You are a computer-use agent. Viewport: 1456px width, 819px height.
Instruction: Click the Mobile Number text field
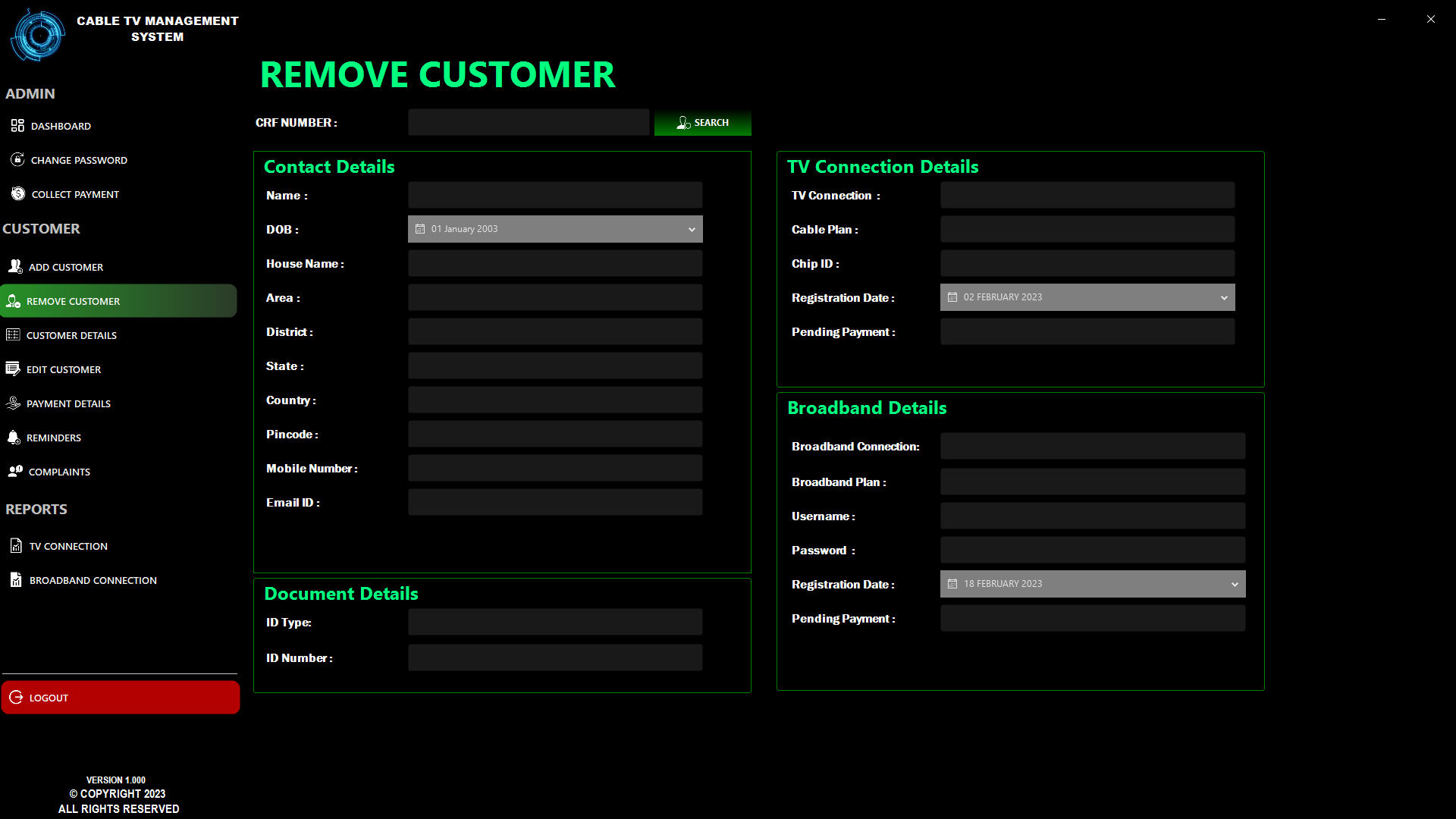tap(555, 468)
